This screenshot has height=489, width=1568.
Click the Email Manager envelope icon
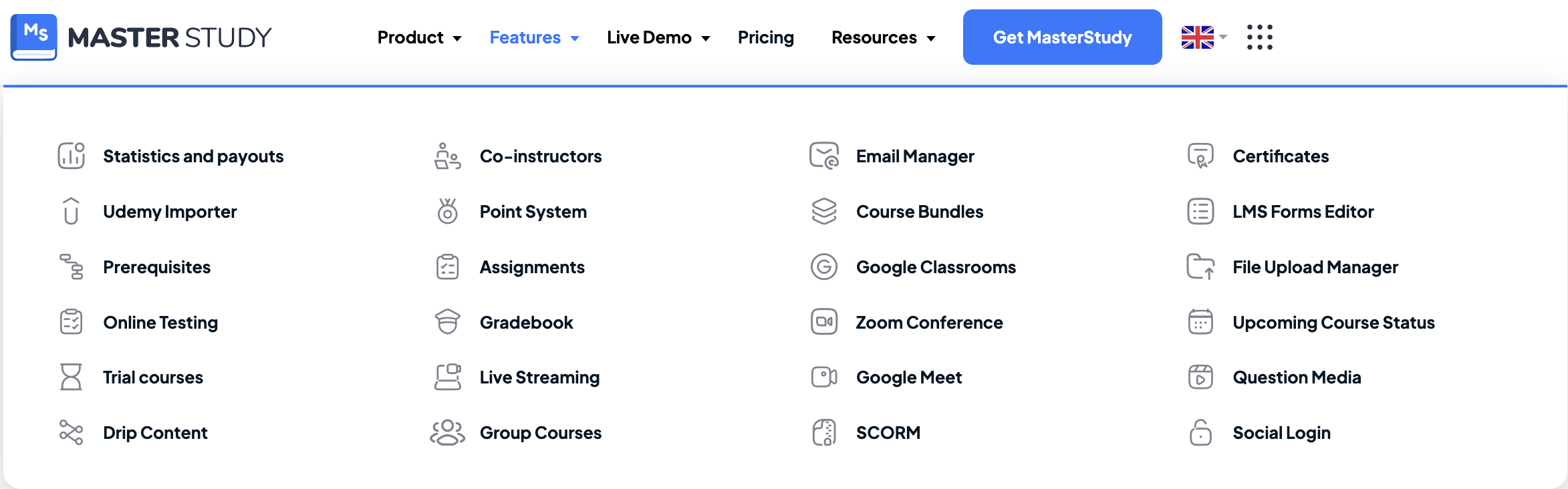pyautogui.click(x=824, y=156)
